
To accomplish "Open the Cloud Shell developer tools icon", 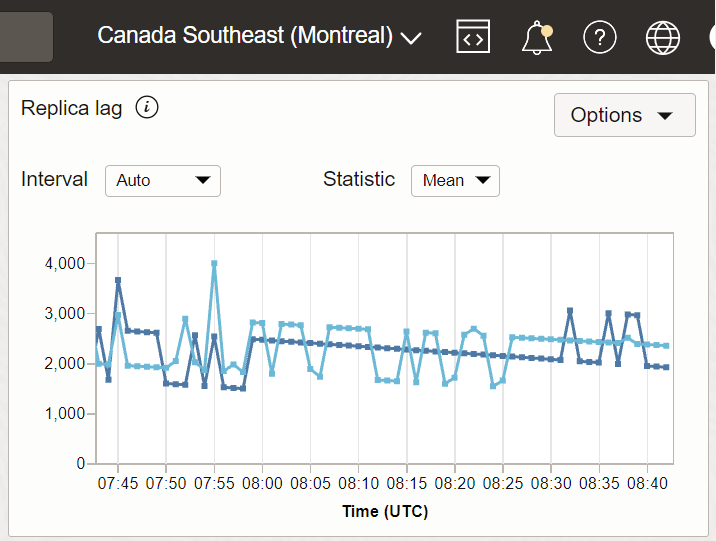I will click(473, 37).
